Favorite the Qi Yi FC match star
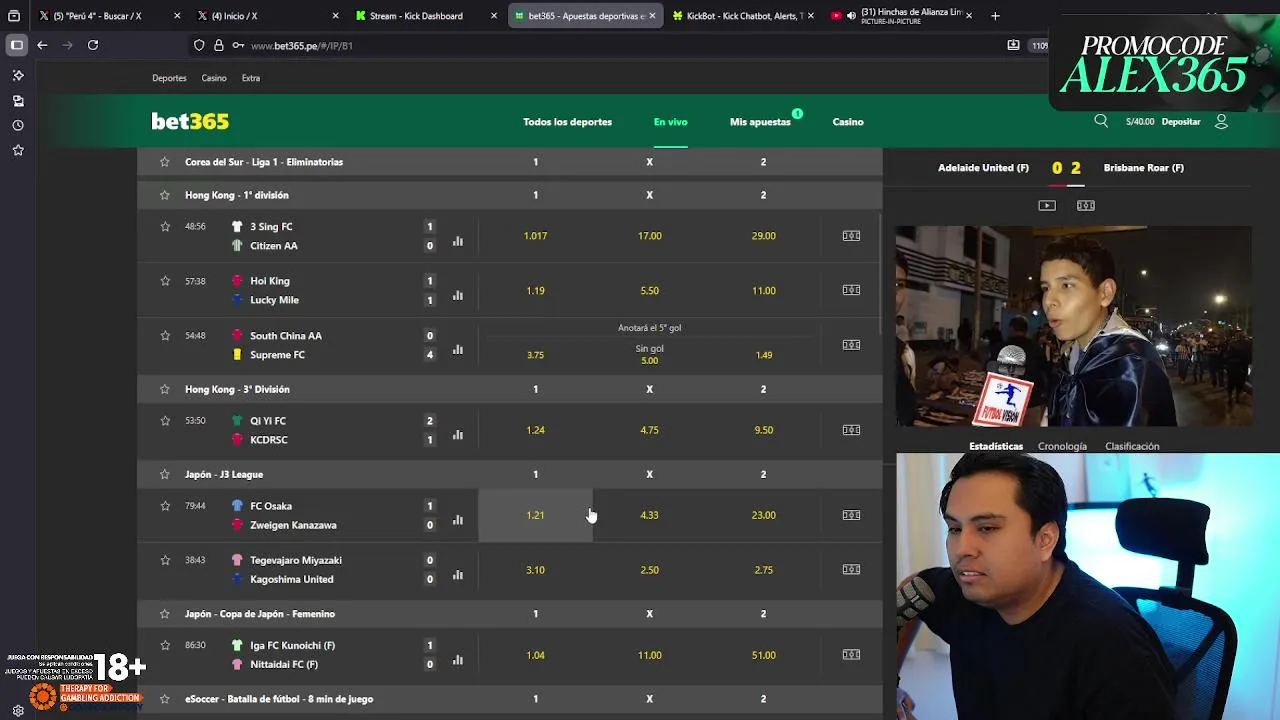 [165, 421]
